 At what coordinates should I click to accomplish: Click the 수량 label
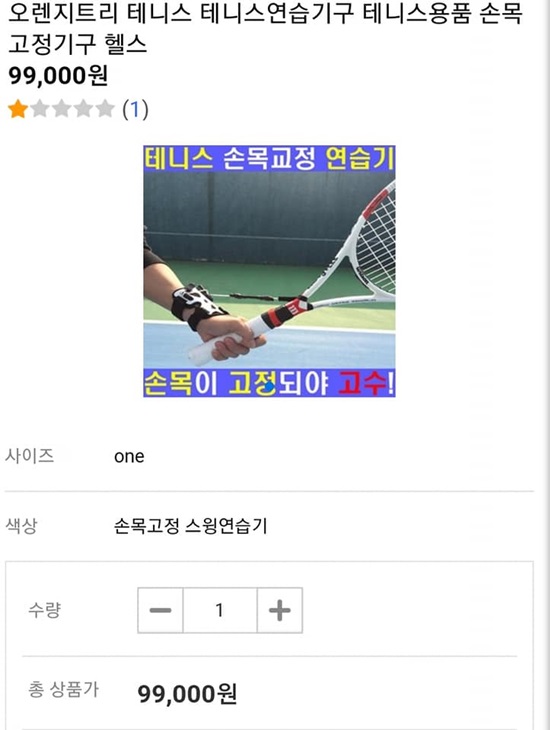point(44,609)
